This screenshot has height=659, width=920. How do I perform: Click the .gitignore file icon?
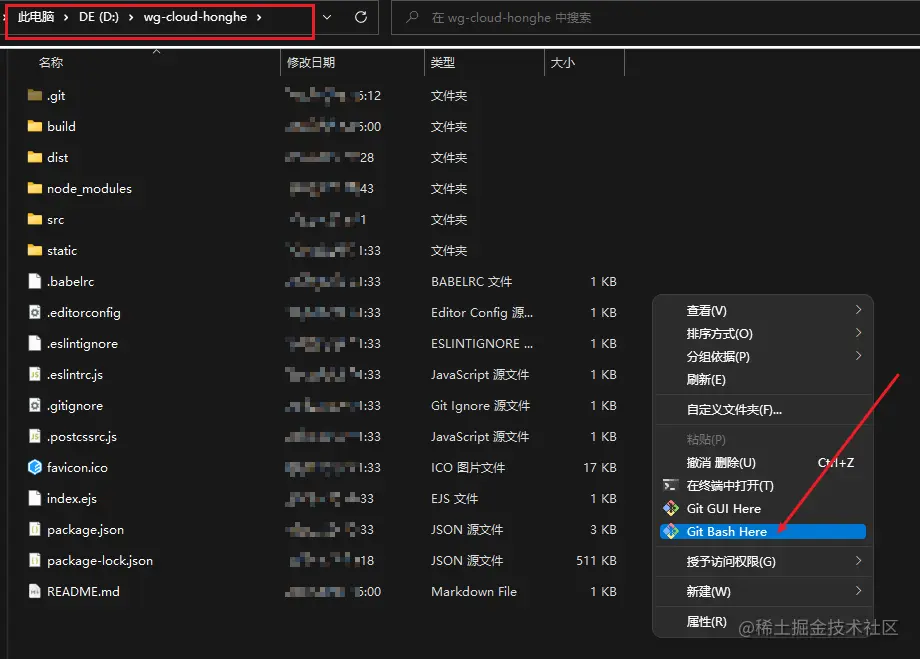(x=35, y=405)
